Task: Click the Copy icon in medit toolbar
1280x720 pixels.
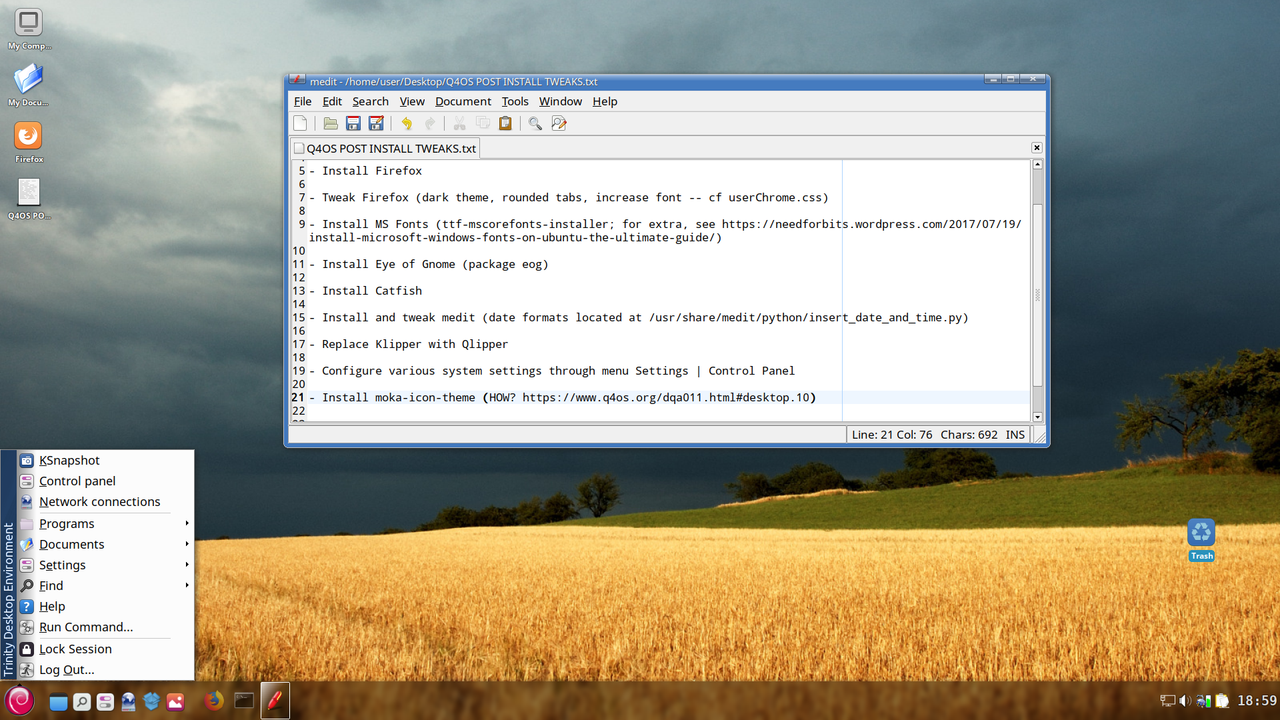Action: (x=482, y=123)
